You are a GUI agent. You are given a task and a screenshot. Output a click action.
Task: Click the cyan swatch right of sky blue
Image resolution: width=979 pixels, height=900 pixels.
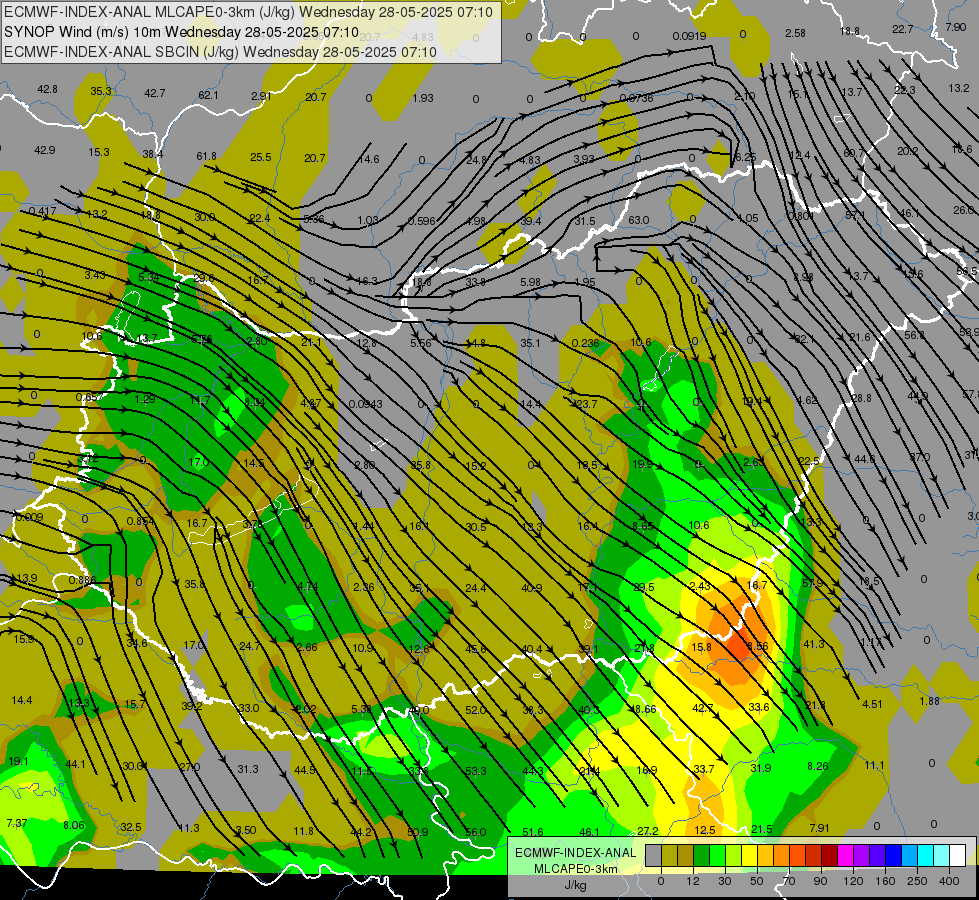pyautogui.click(x=926, y=855)
